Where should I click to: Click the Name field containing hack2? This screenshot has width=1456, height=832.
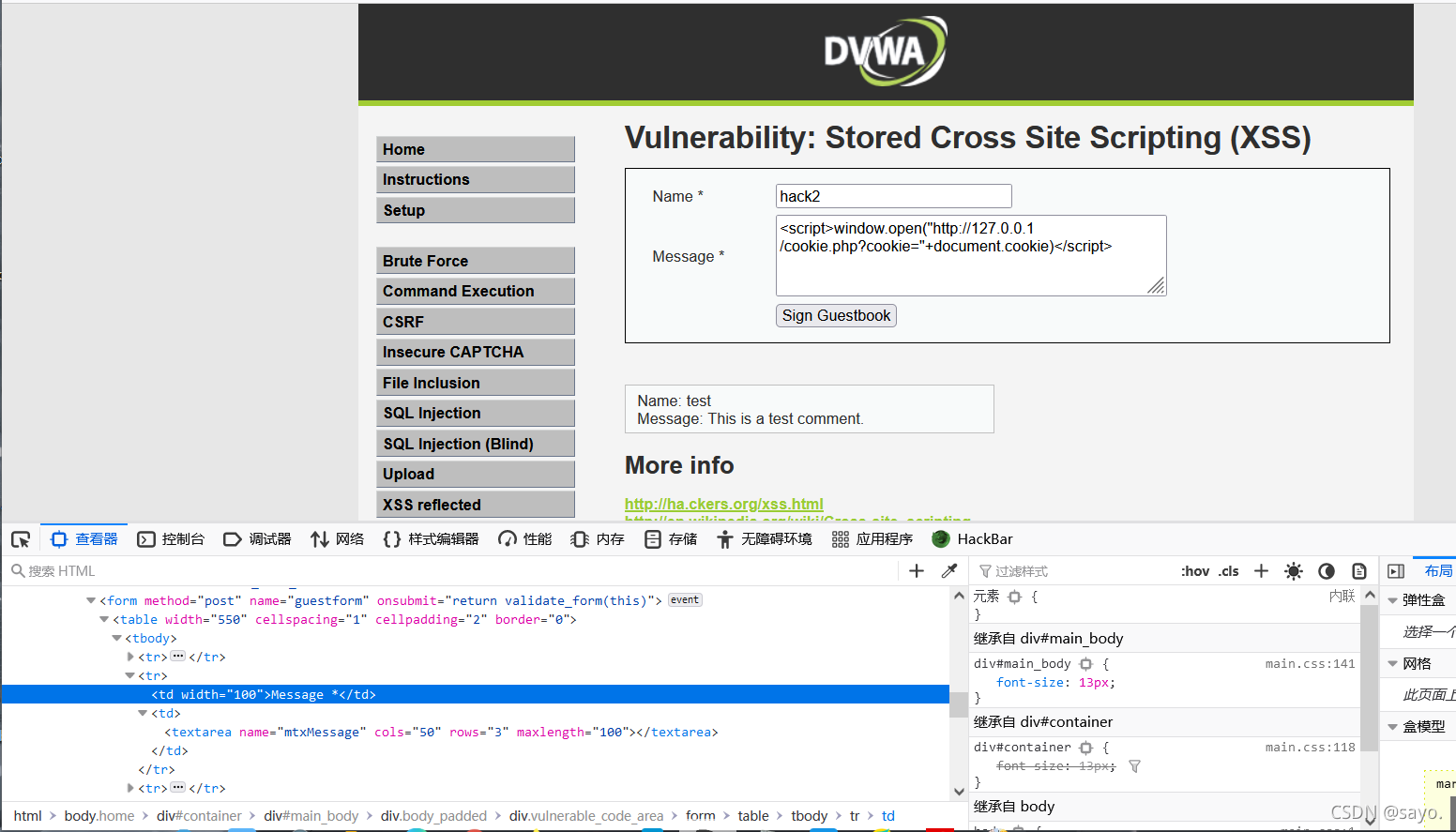(894, 196)
